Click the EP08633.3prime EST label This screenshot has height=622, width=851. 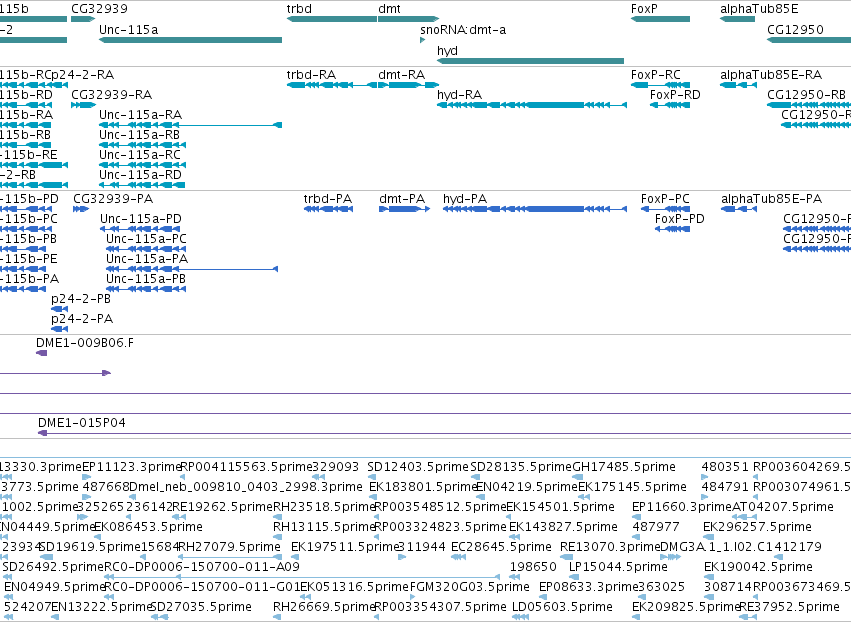(x=589, y=587)
